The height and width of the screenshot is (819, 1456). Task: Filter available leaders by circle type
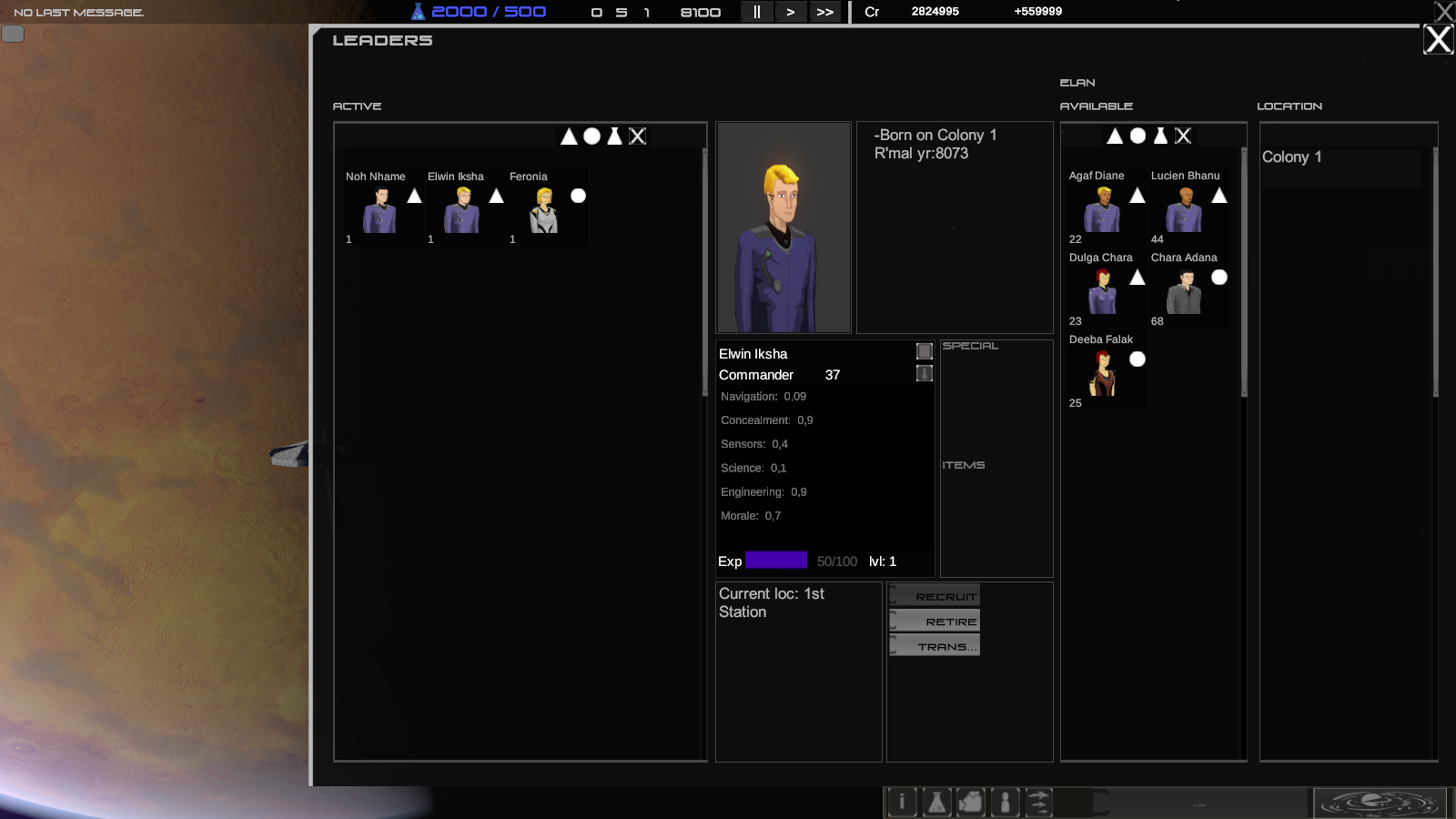click(1137, 136)
